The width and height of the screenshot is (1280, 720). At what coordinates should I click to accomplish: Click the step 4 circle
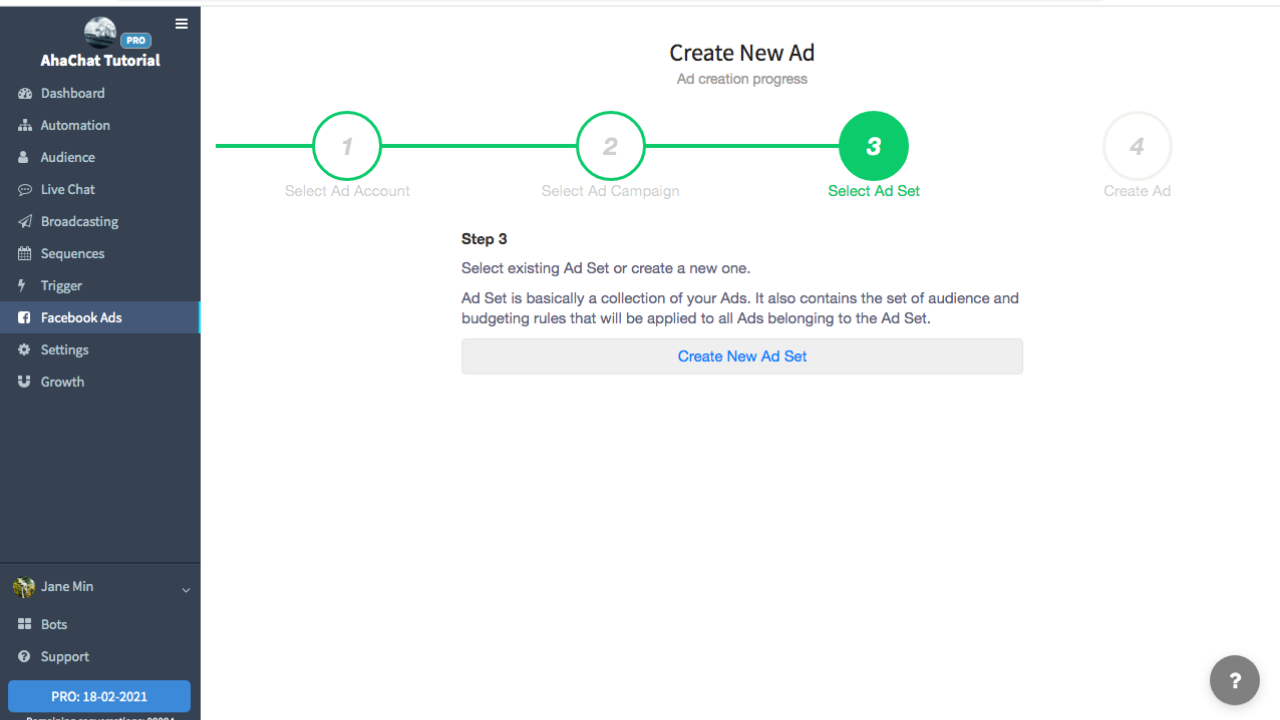(x=1137, y=146)
